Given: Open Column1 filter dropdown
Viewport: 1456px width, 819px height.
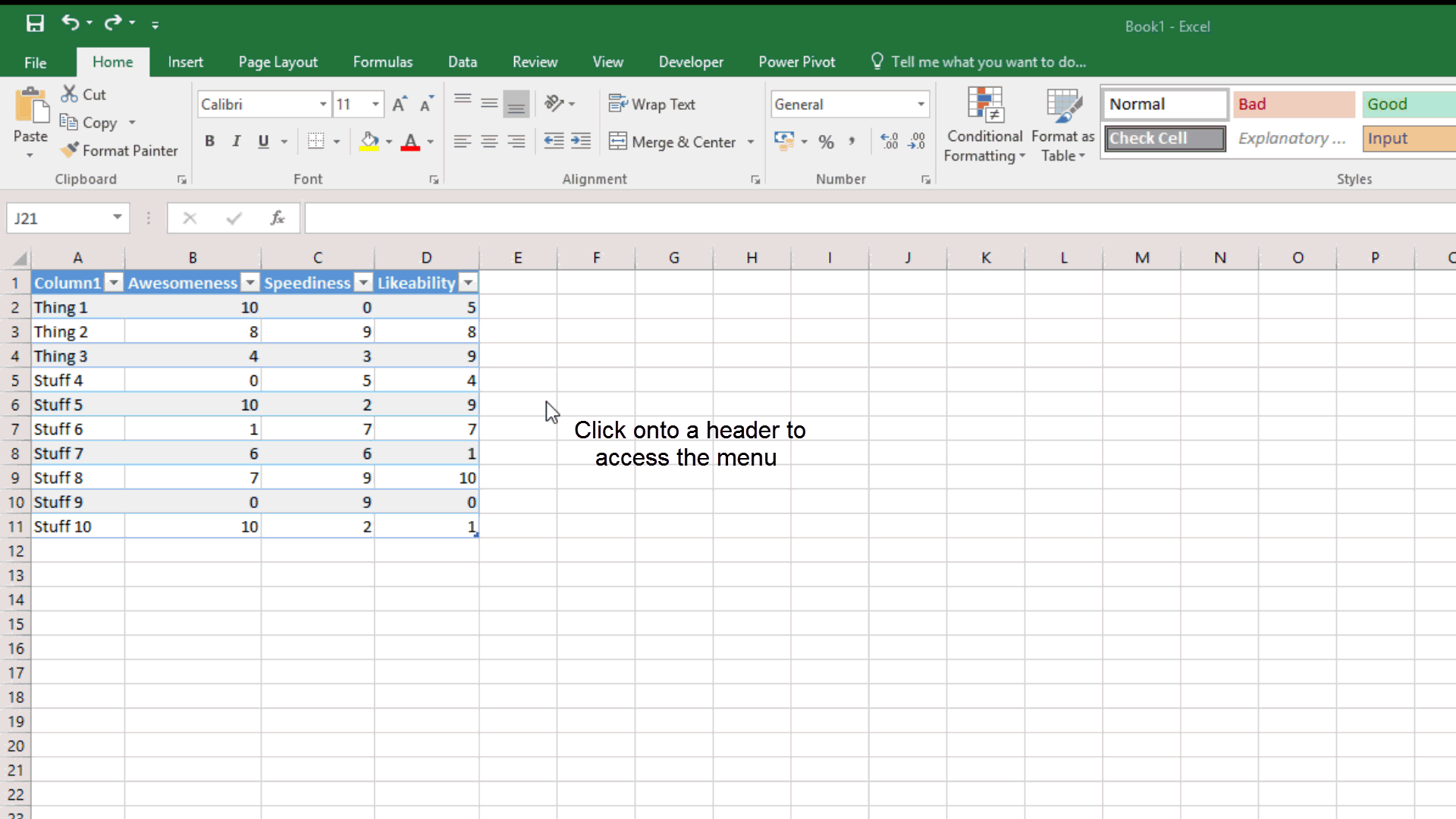Looking at the screenshot, I should (114, 283).
